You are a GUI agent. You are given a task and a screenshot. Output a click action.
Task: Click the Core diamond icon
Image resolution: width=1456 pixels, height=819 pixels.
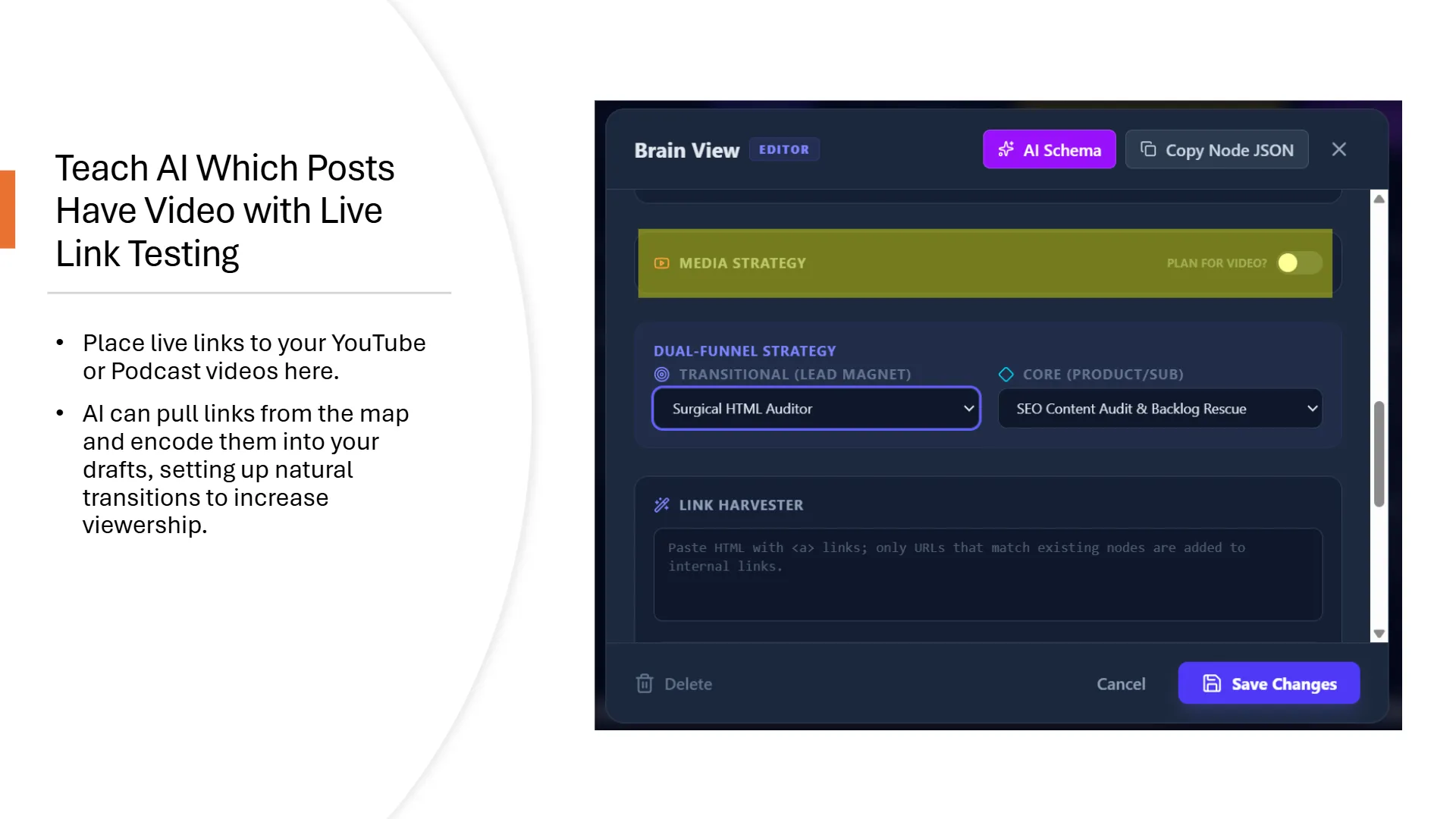(1006, 375)
